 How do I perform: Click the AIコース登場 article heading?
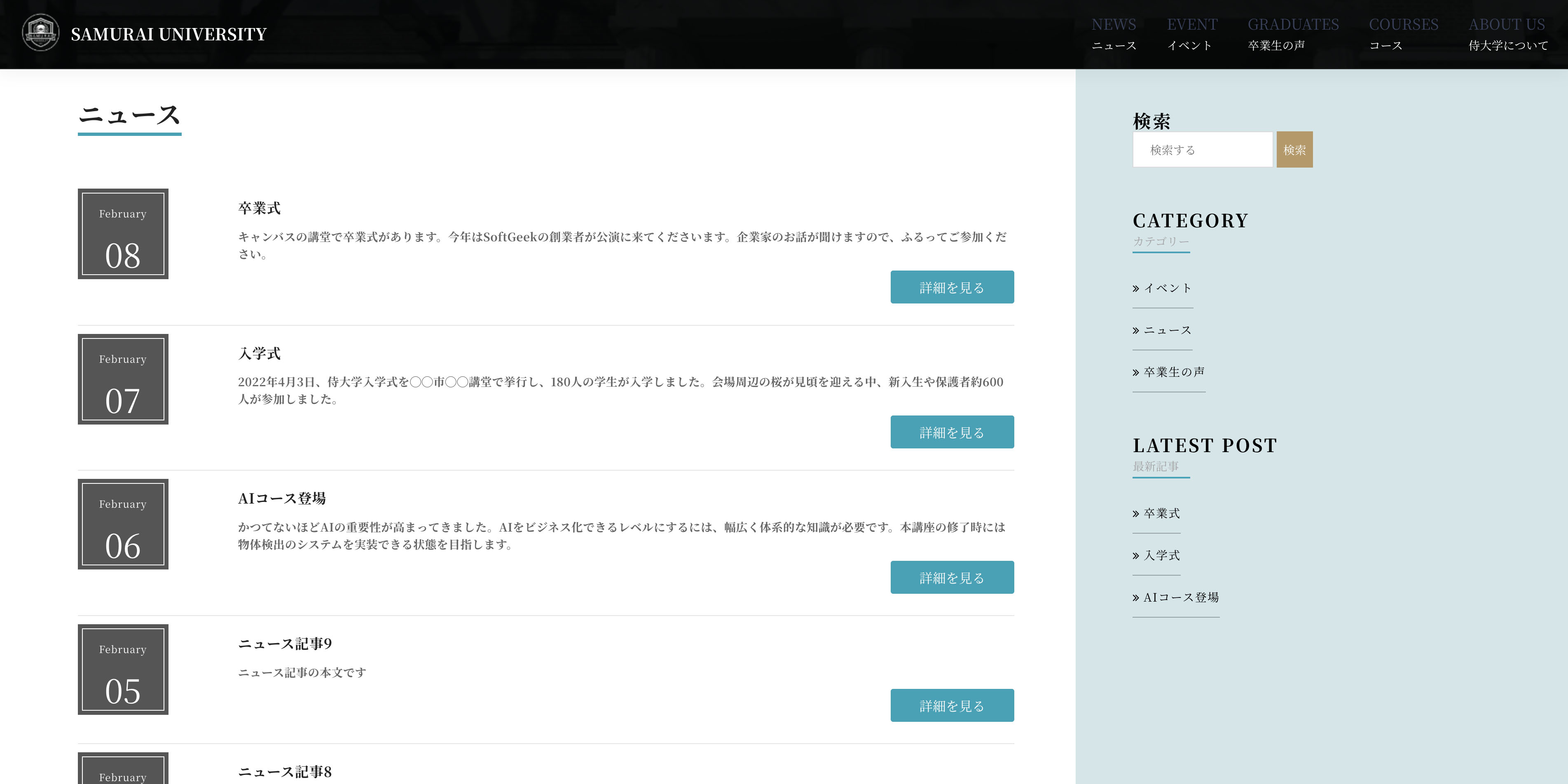tap(282, 499)
